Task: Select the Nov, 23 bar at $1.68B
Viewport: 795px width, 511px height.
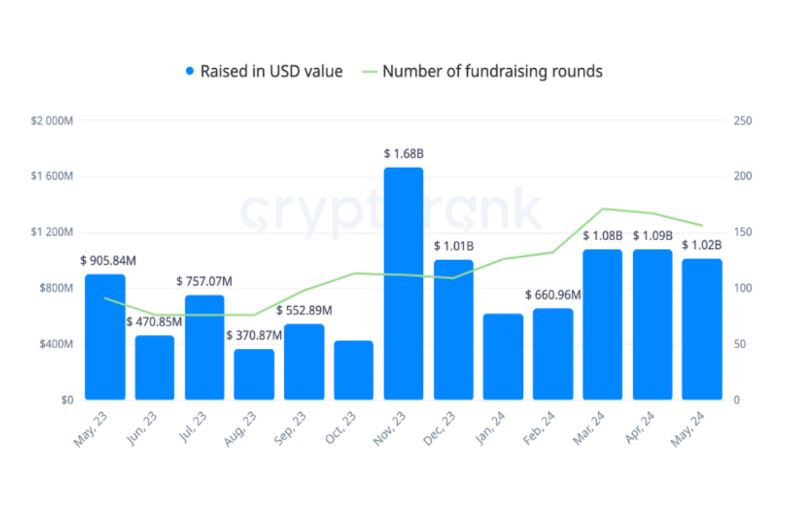Action: point(404,283)
